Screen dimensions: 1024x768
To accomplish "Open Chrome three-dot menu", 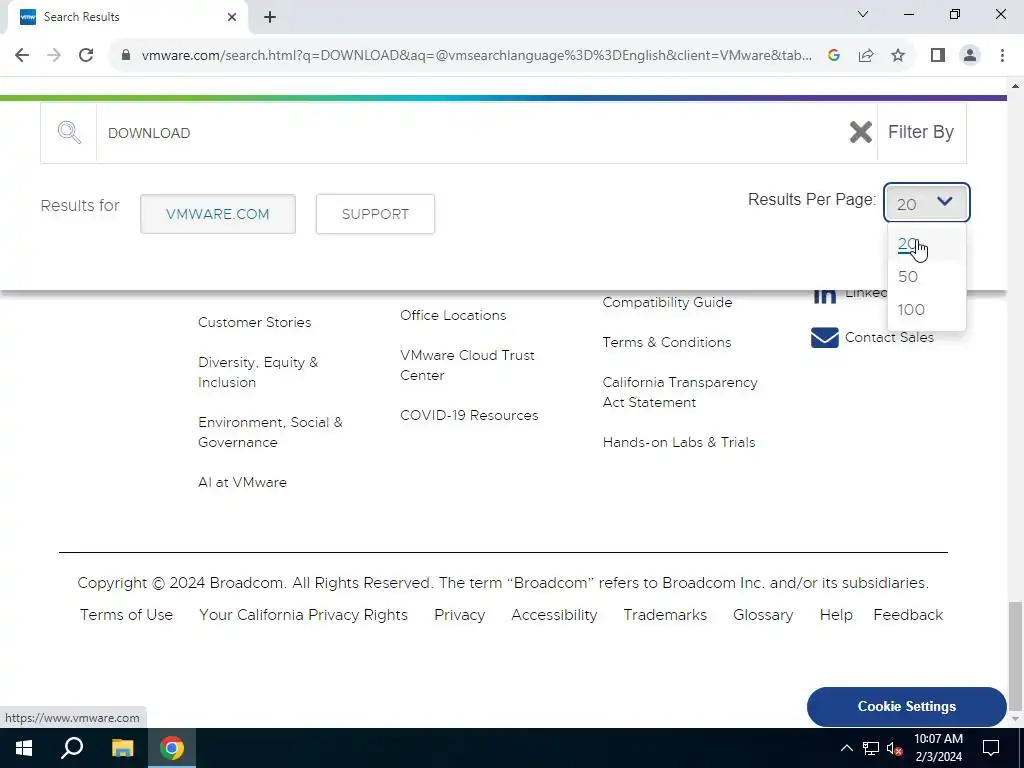I will tap(1002, 55).
